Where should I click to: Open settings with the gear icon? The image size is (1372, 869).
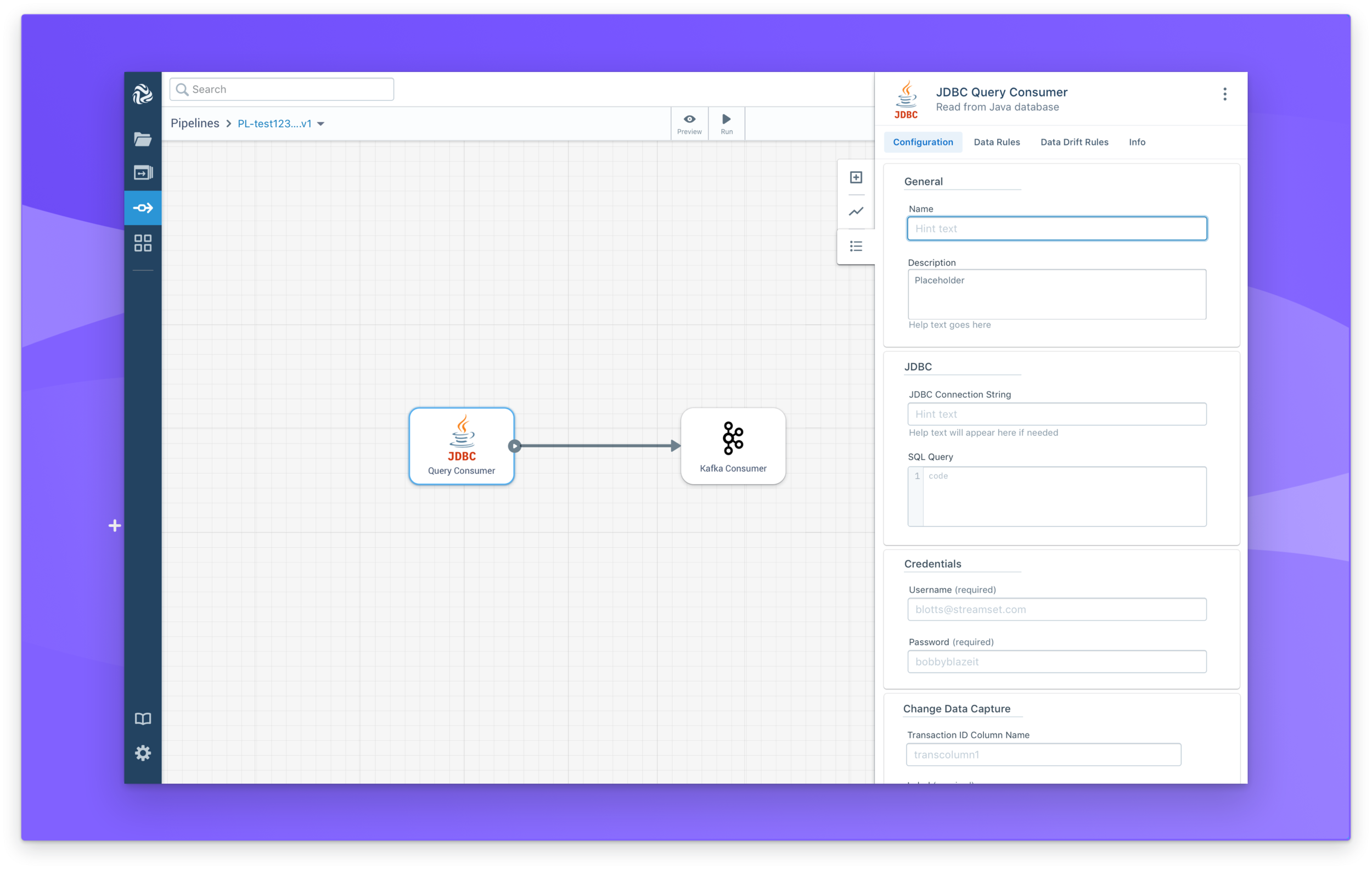pyautogui.click(x=143, y=753)
